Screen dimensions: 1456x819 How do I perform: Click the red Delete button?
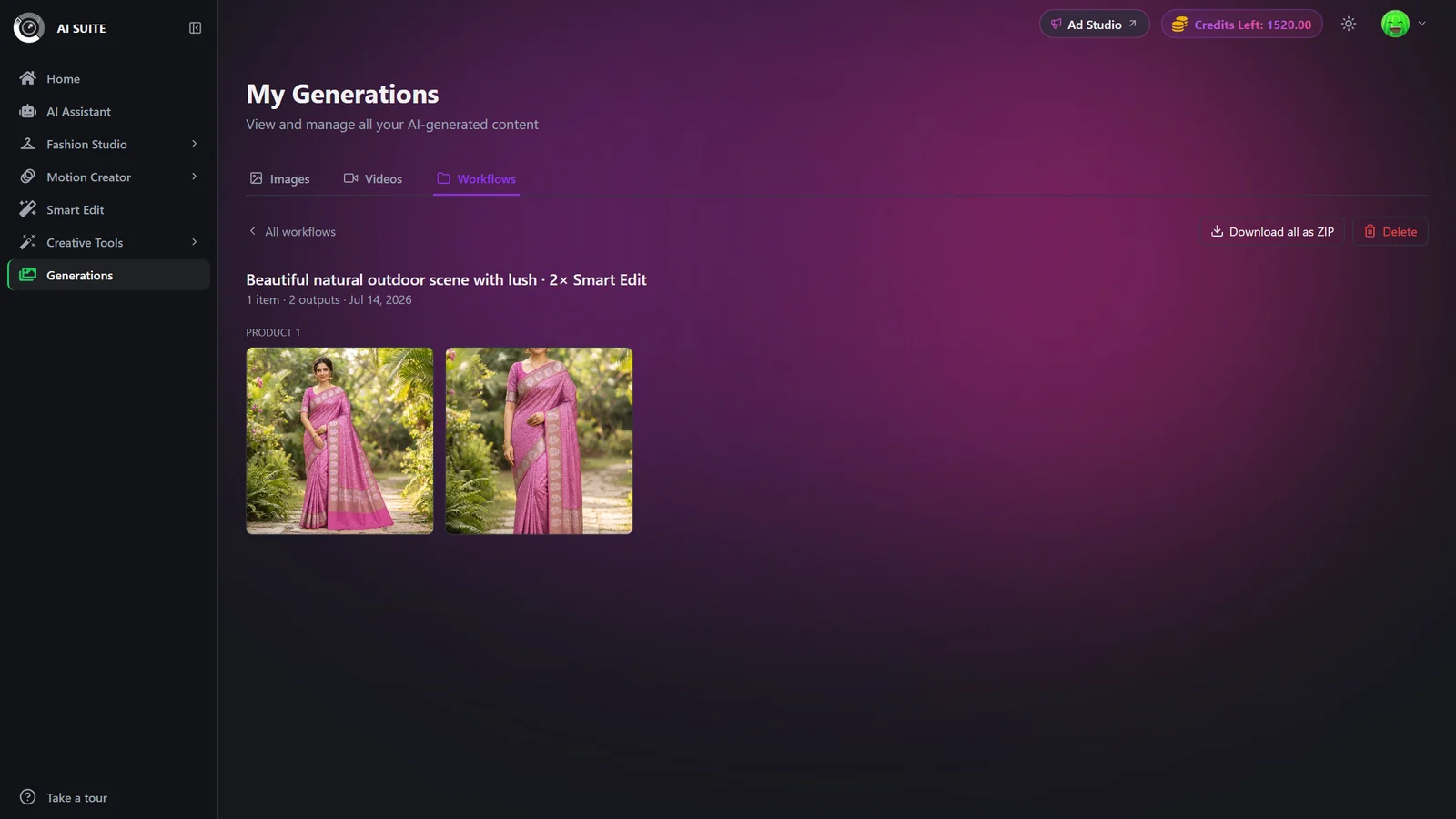pos(1390,232)
